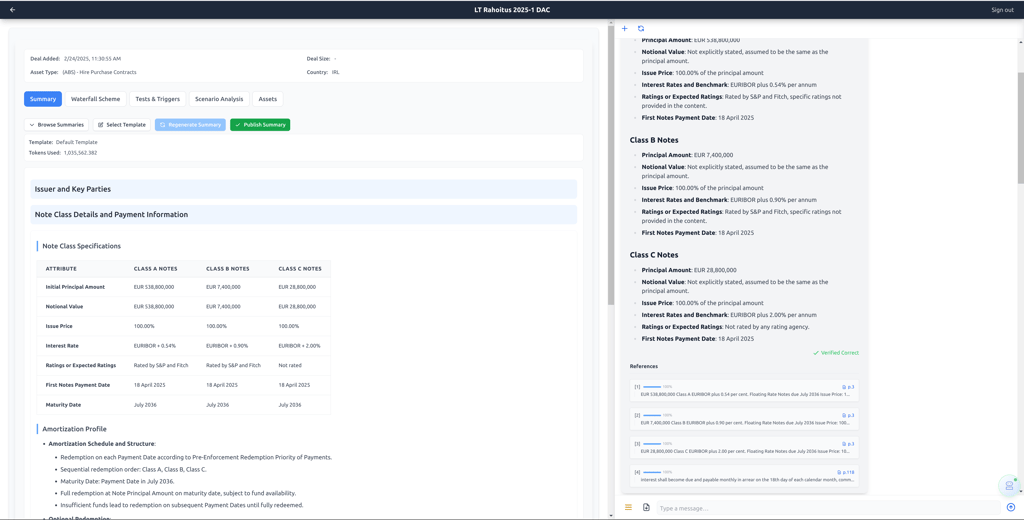Send the message with the arrow icon
Viewport: 1024px width, 520px height.
coord(1011,507)
